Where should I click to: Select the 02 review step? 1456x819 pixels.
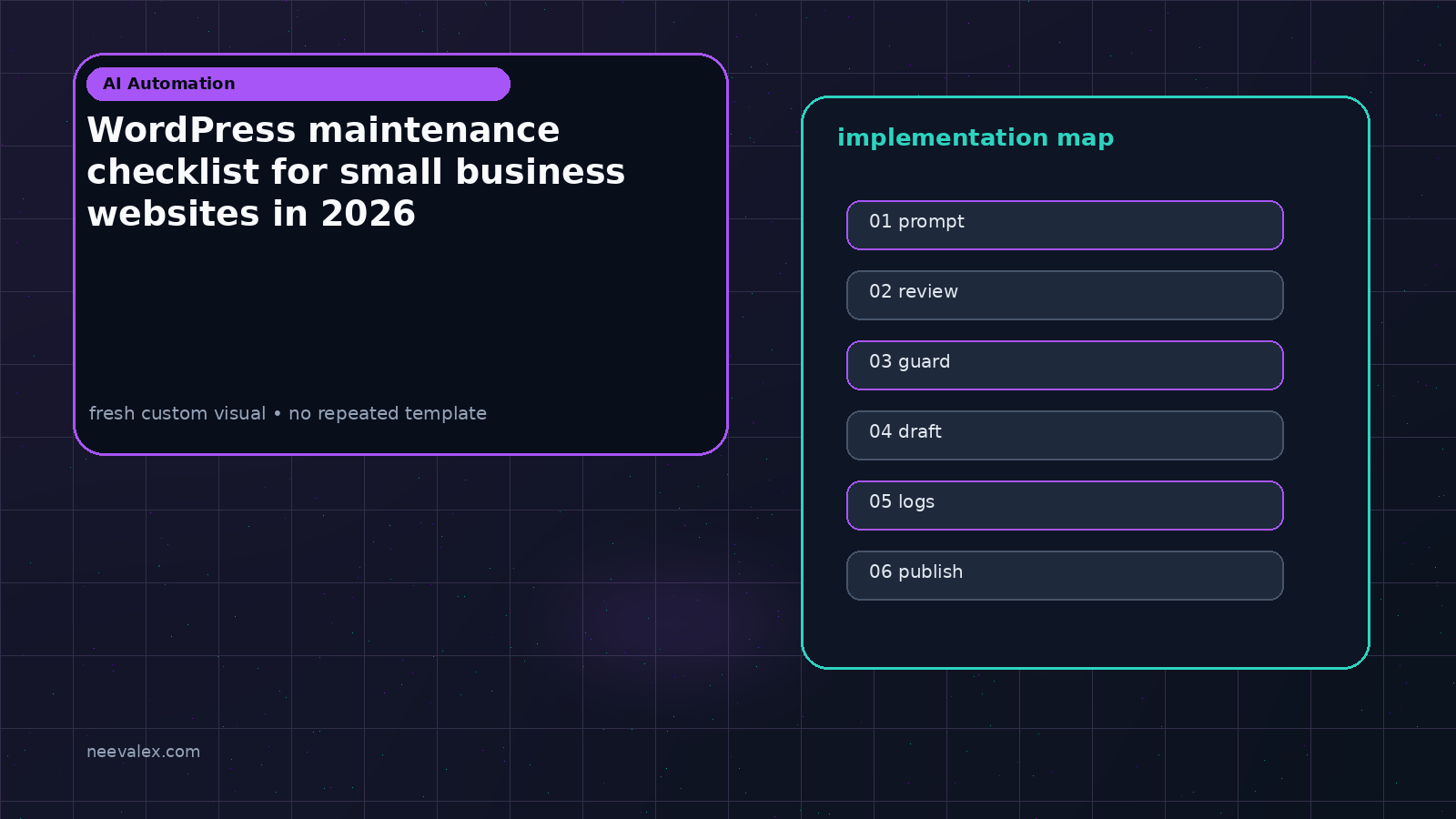point(1065,295)
